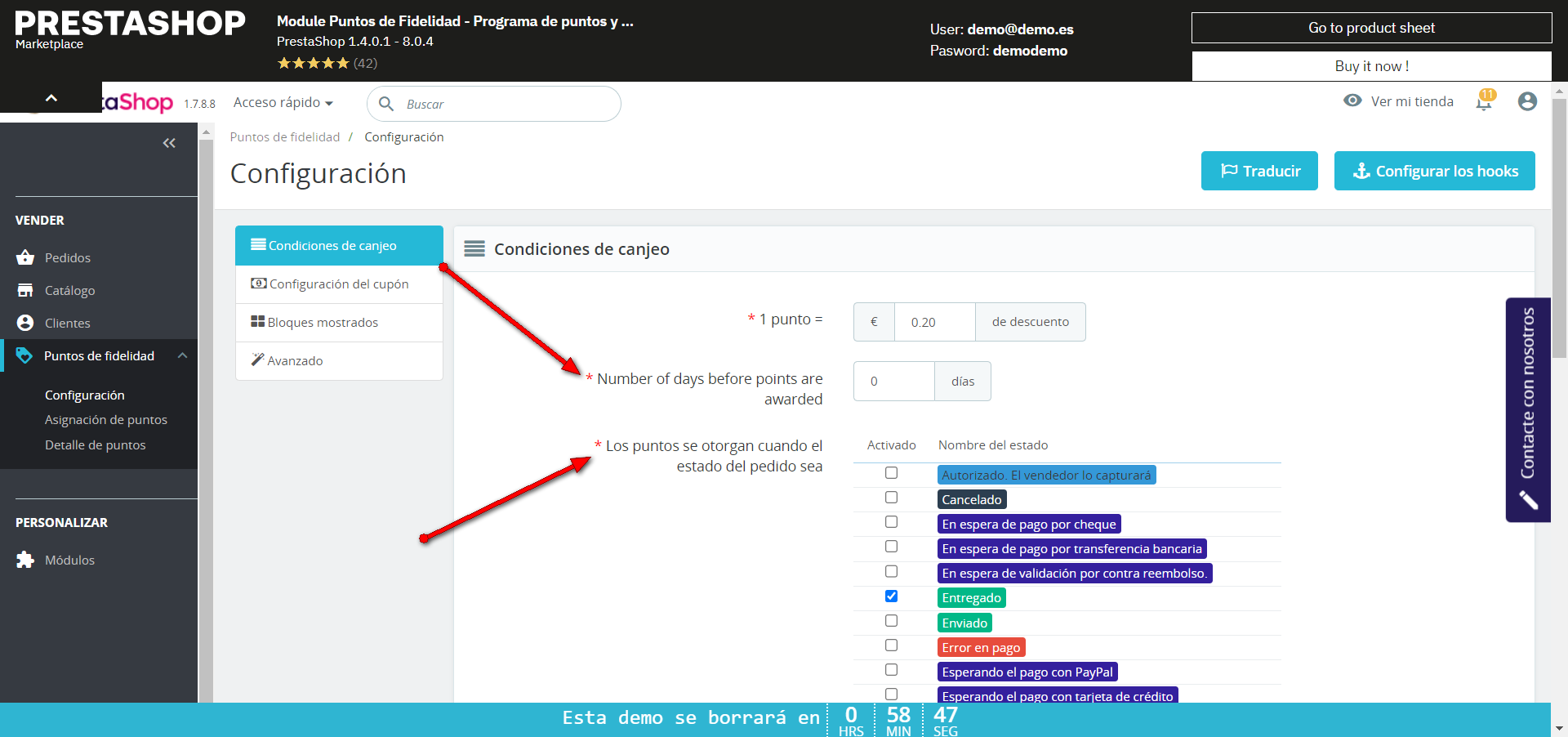
Task: Click Pedidos in the sidebar menu
Action: [68, 257]
